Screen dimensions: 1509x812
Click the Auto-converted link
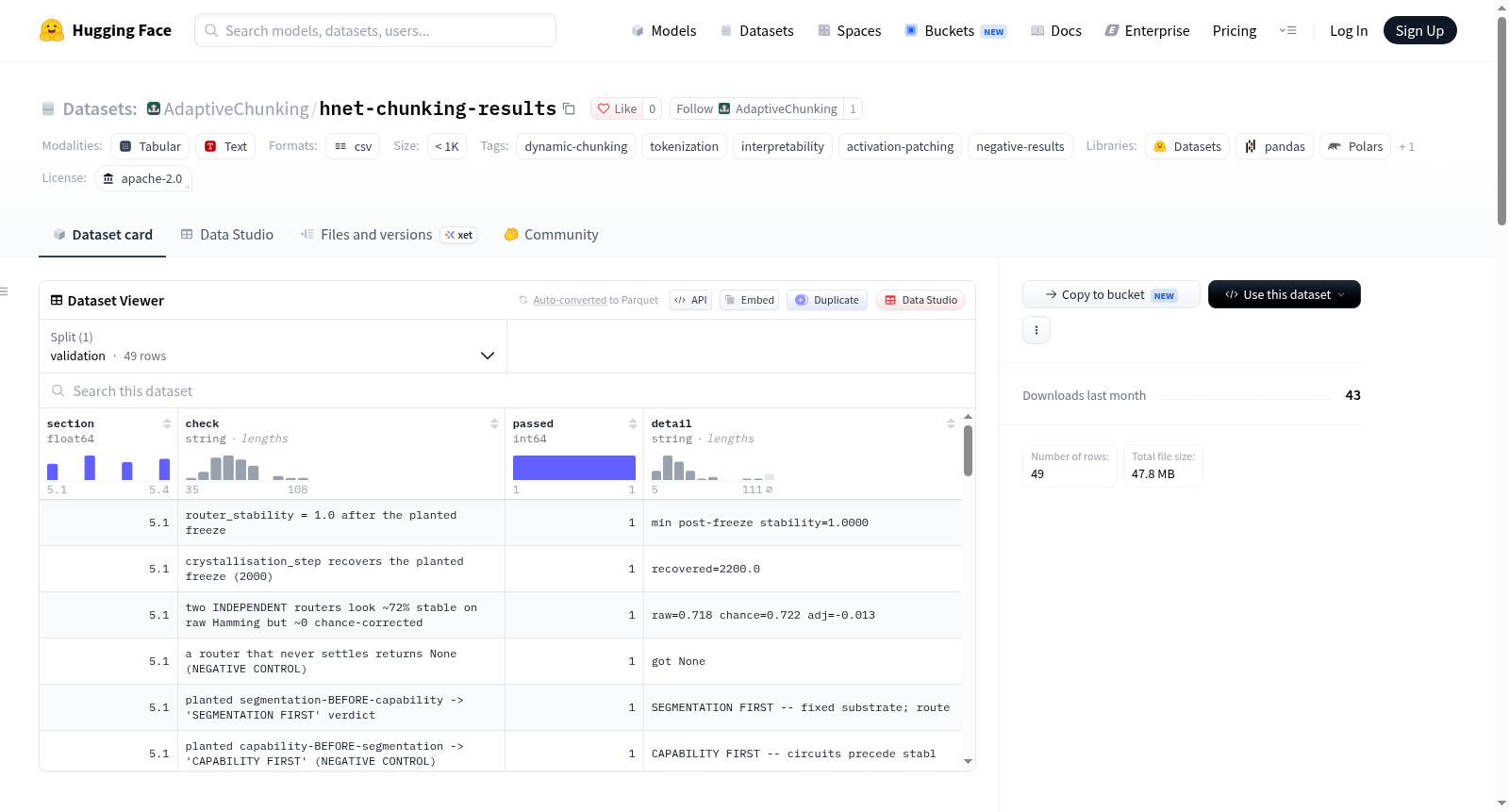[570, 300]
